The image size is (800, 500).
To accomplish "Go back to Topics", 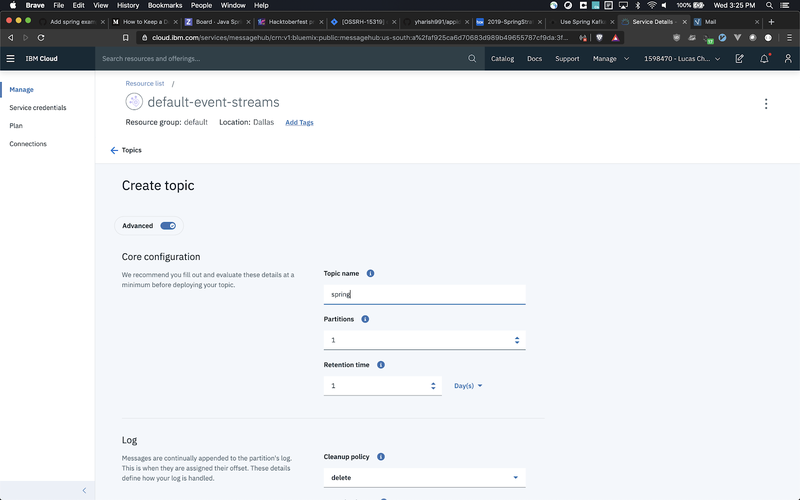I will (131, 150).
